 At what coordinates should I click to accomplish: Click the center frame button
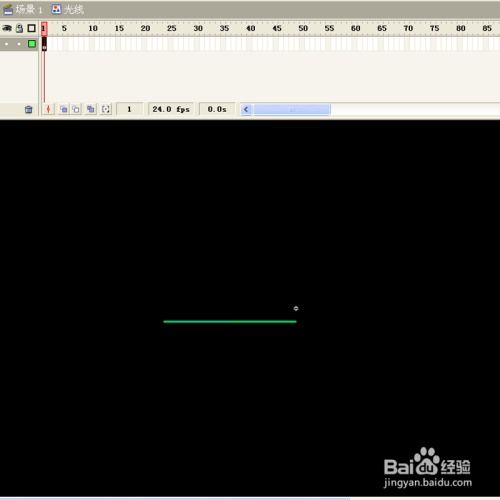click(48, 109)
